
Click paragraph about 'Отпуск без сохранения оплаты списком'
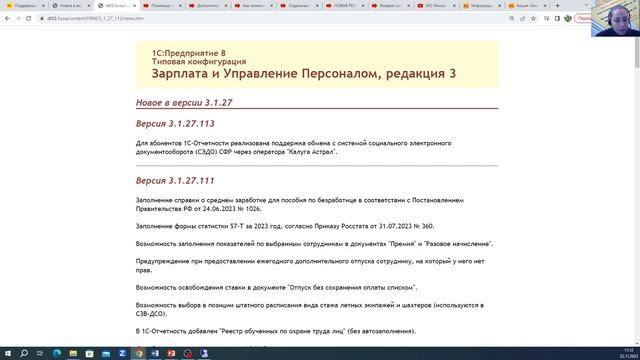coord(276,287)
